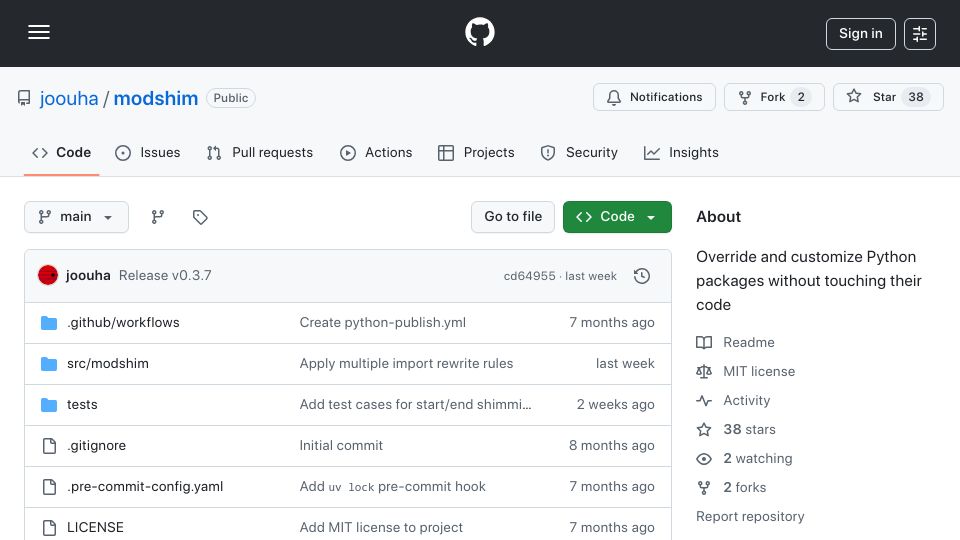Open commit 'Add MIT license to project'

[x=381, y=528]
